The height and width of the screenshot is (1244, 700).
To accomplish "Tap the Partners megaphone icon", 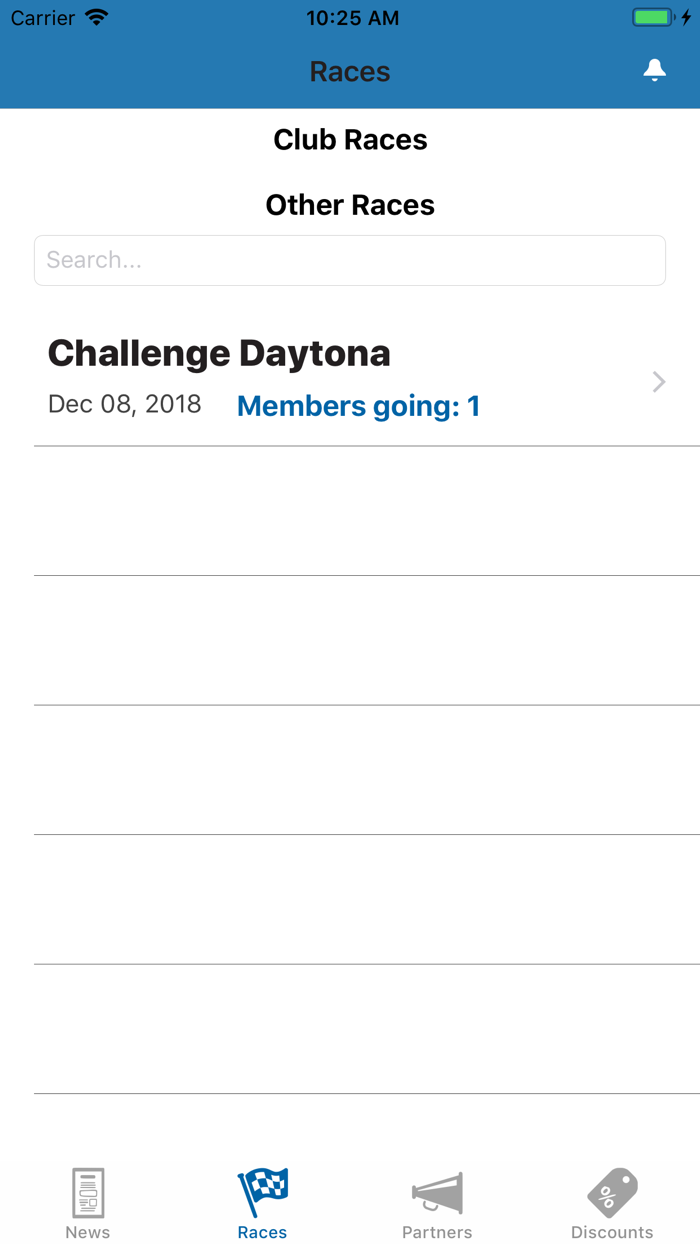I will (x=438, y=1192).
